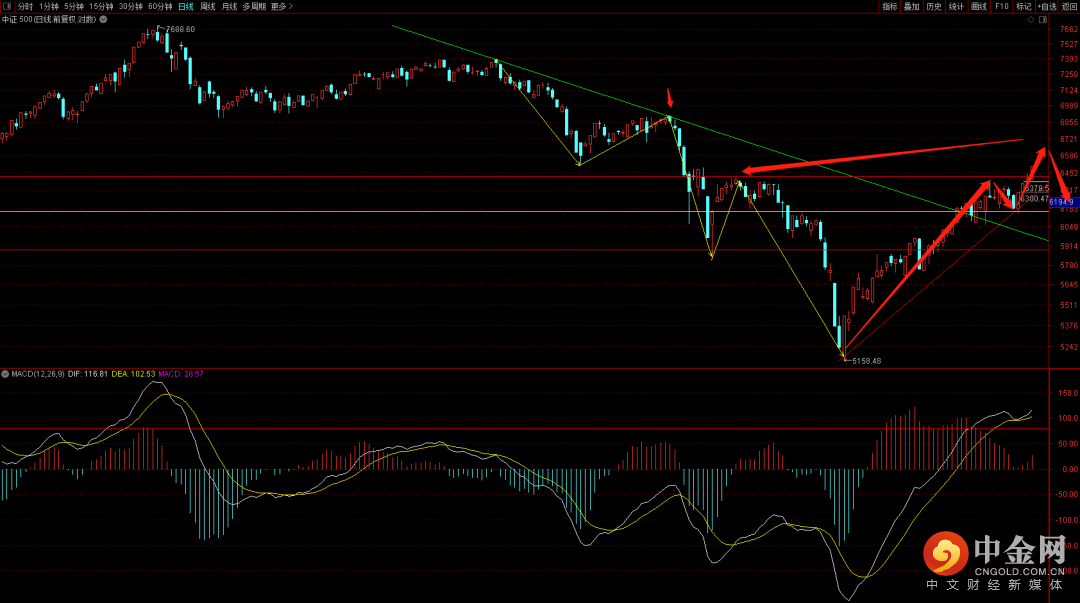Click the 5158.48 low price label
The height and width of the screenshot is (603, 1080).
pos(866,361)
